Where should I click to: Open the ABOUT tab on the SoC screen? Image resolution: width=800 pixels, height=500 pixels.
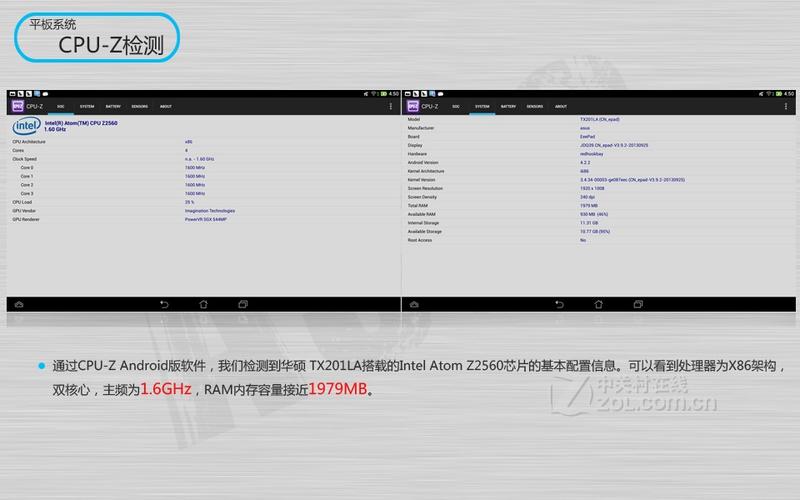pyautogui.click(x=166, y=107)
